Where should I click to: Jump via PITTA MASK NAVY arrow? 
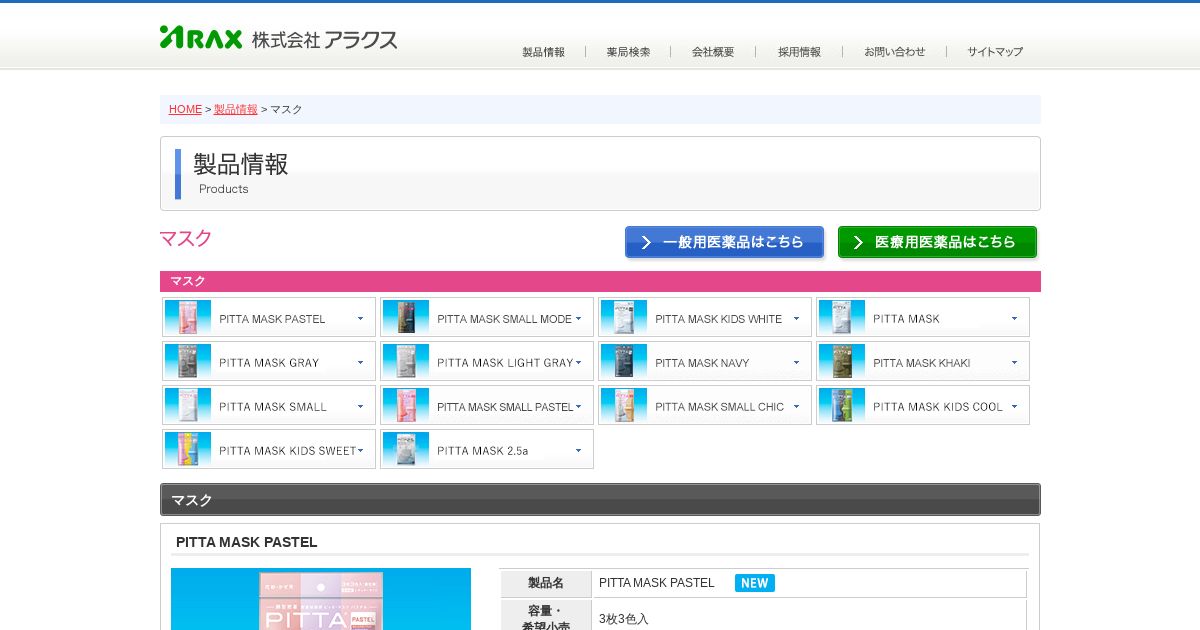tap(796, 363)
